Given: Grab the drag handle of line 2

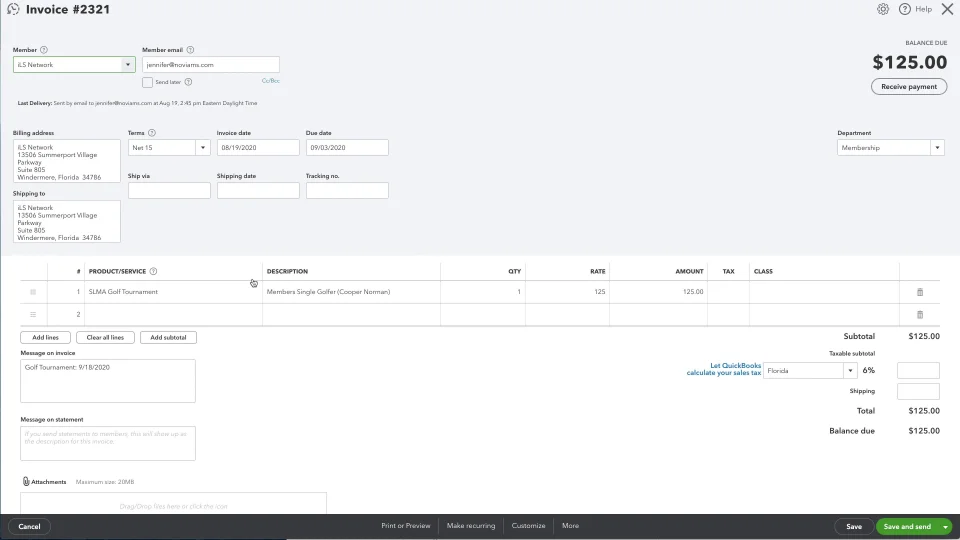Looking at the screenshot, I should coord(33,315).
